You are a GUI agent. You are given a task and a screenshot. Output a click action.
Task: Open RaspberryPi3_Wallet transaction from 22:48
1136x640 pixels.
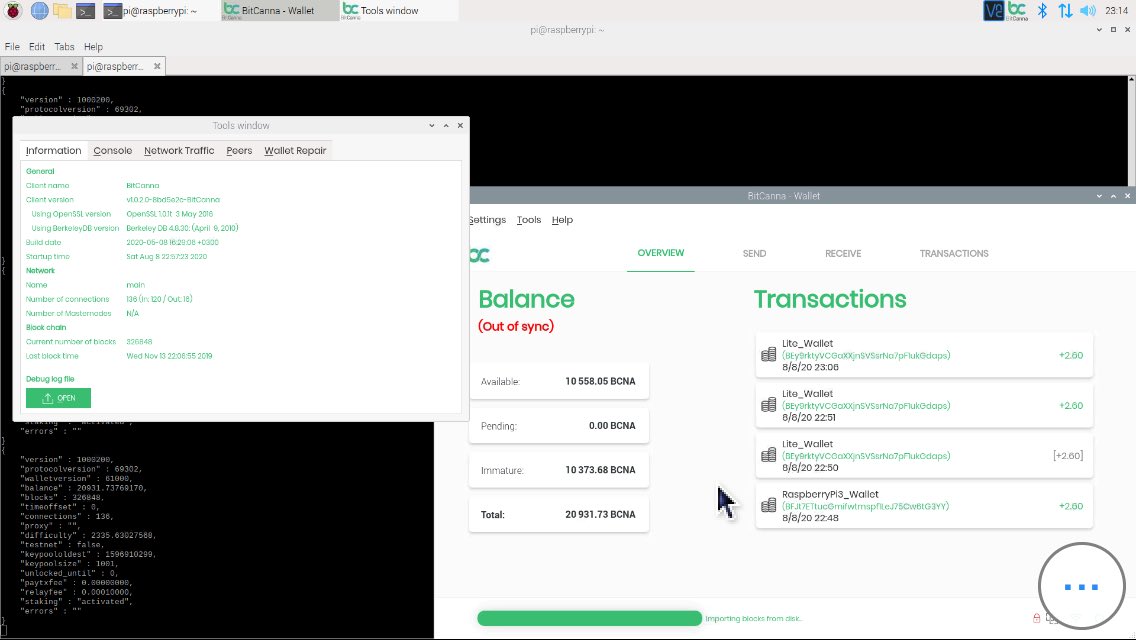click(x=924, y=506)
